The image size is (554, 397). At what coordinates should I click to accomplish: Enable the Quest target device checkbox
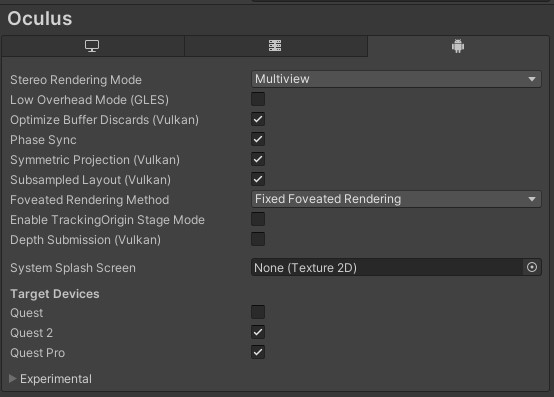258,312
